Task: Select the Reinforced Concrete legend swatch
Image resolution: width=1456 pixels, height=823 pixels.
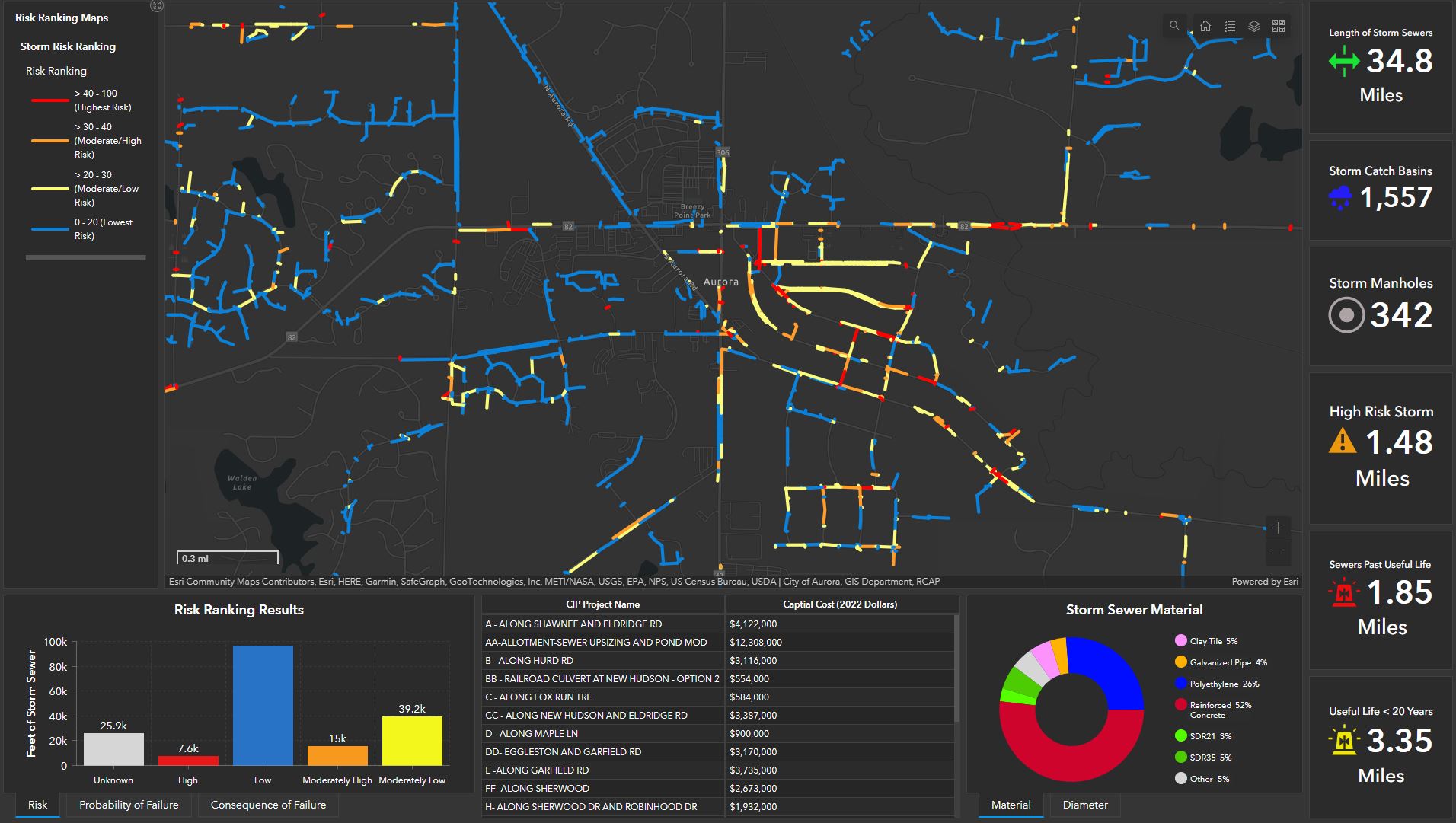Action: [x=1181, y=705]
